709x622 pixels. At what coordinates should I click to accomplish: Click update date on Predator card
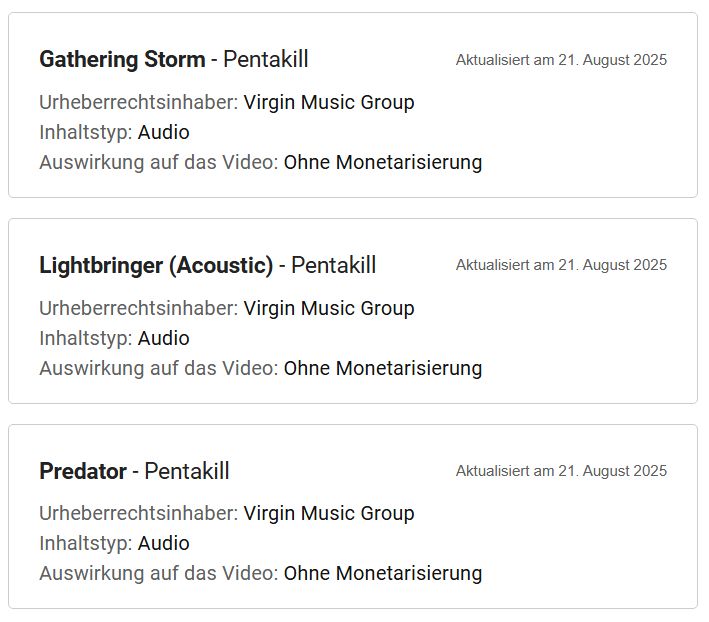561,471
